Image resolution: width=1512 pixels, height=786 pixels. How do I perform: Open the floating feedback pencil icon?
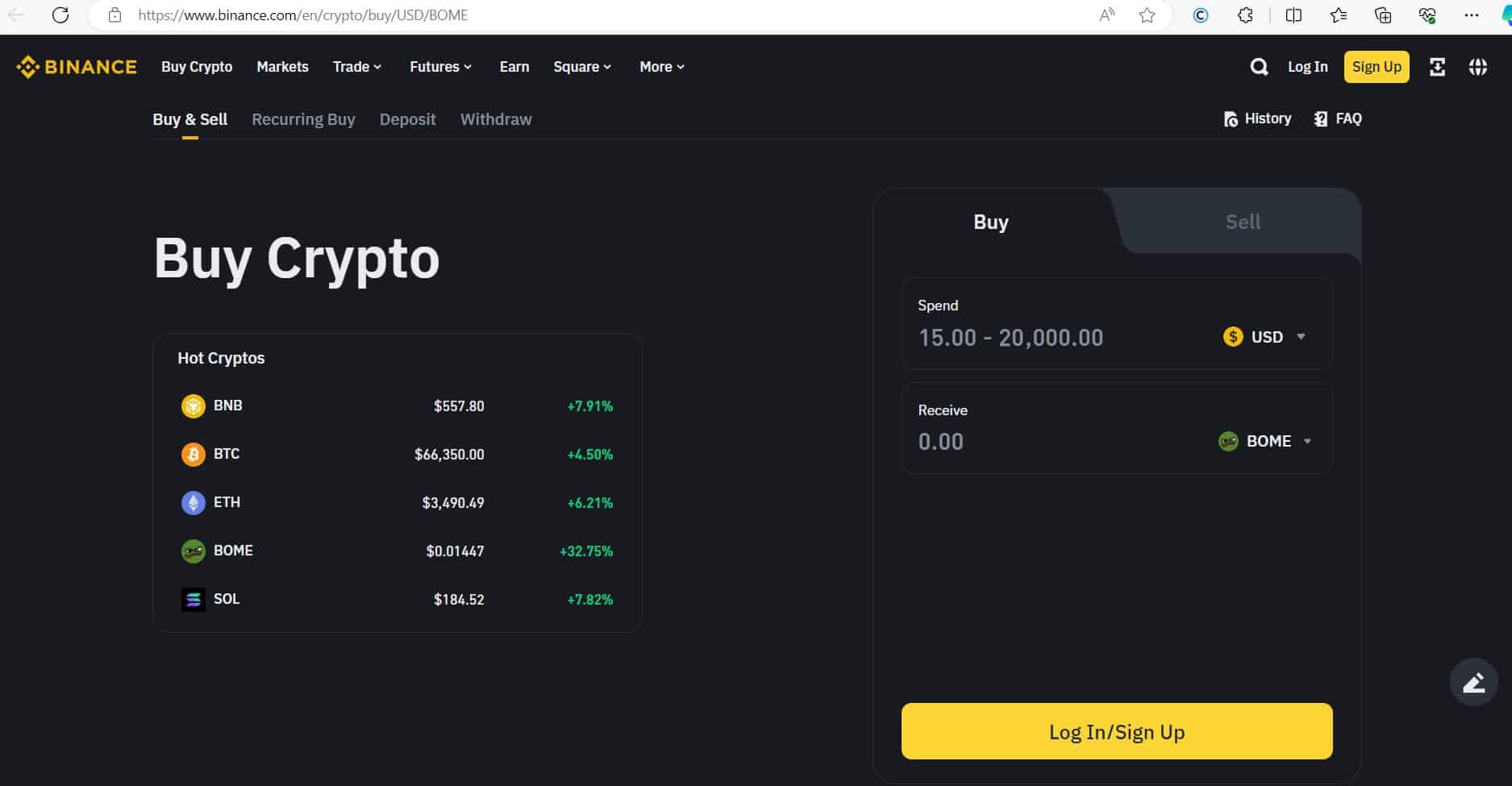(1473, 682)
